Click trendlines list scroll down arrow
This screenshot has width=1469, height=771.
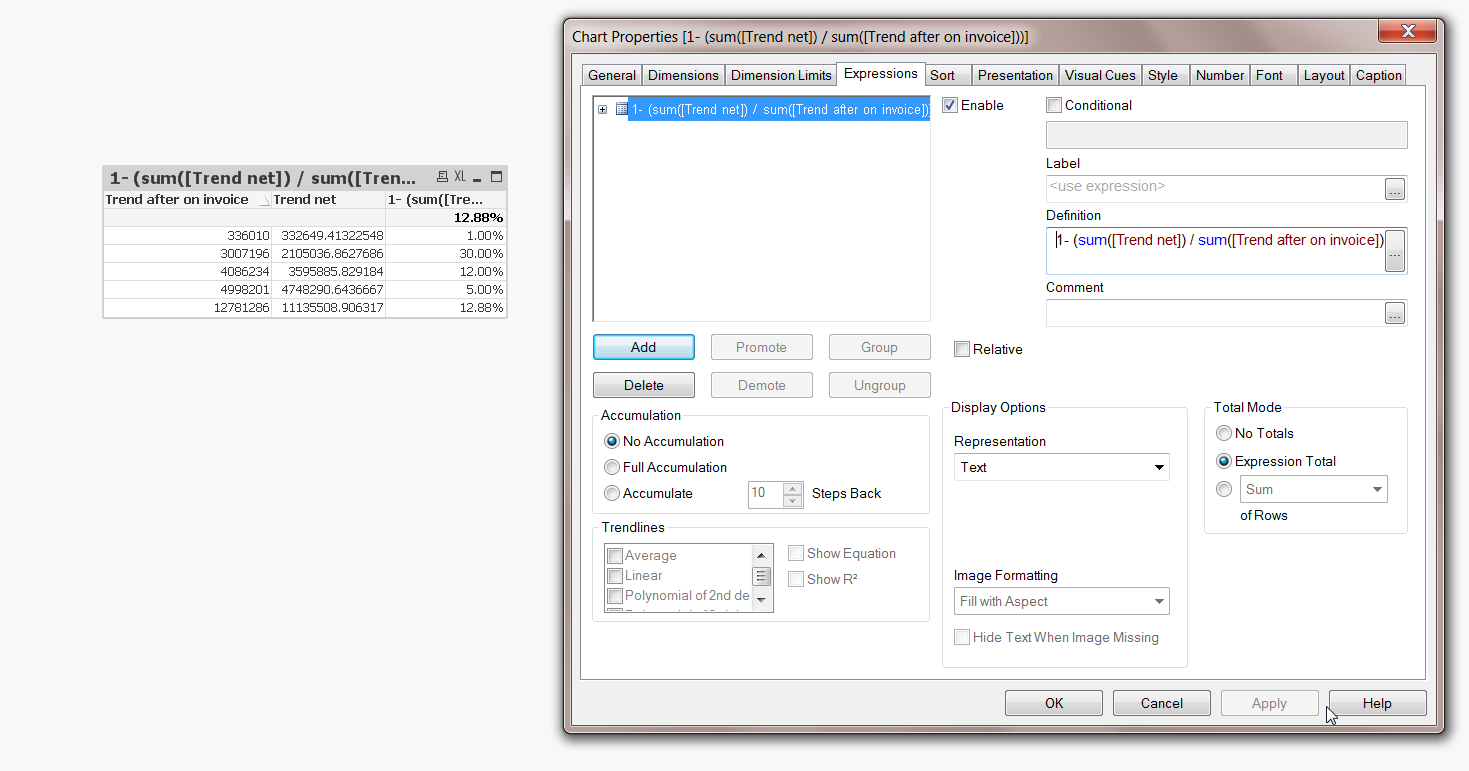tap(762, 600)
